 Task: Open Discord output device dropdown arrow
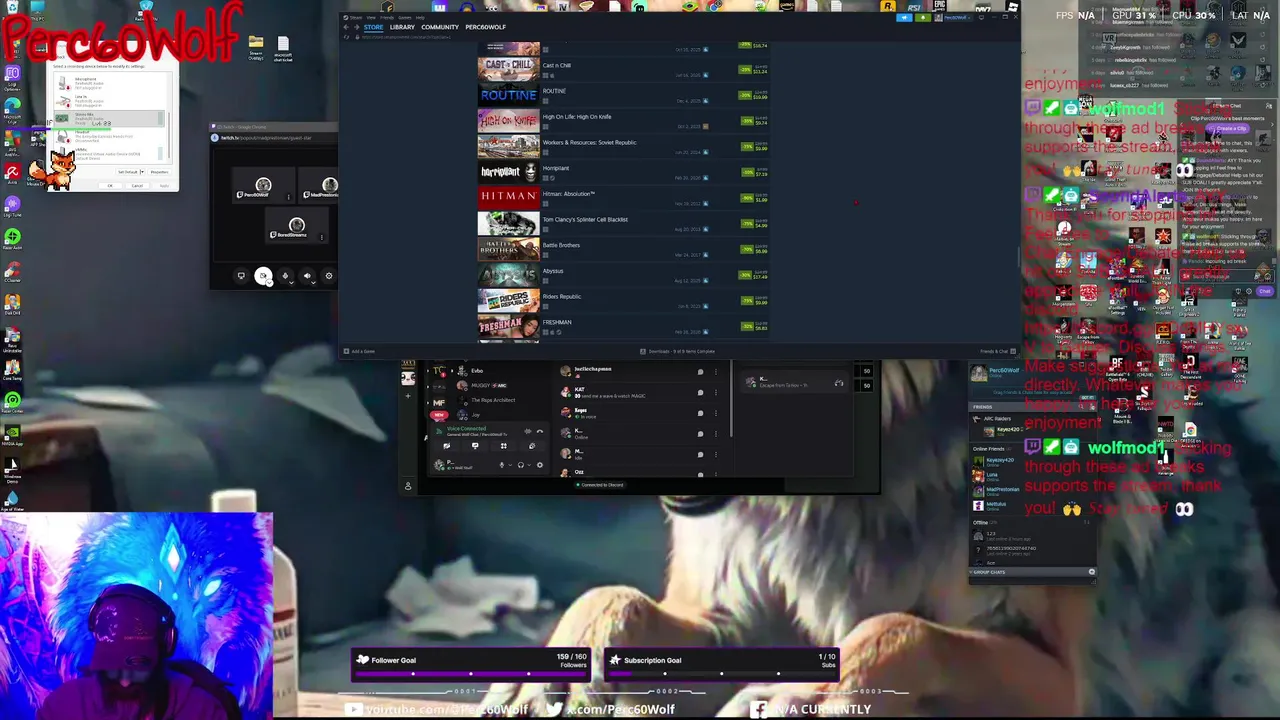click(529, 465)
